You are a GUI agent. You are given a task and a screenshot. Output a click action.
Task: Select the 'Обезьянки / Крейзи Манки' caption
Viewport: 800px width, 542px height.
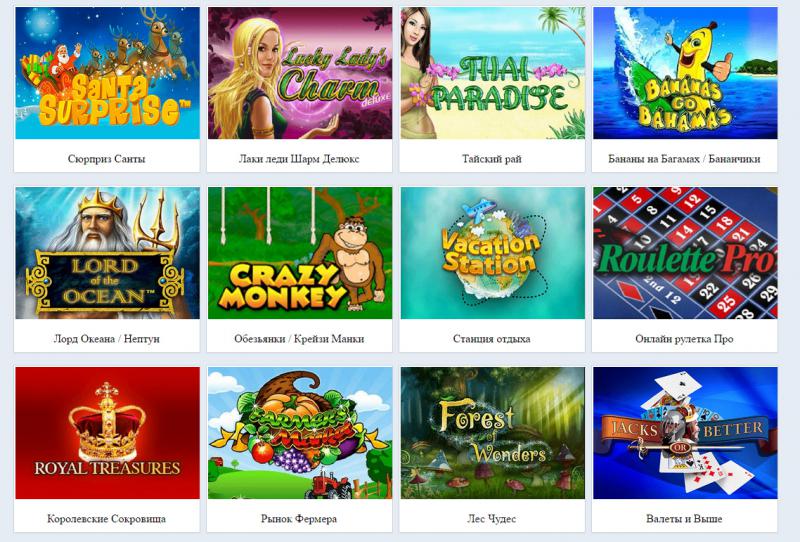pos(299,339)
